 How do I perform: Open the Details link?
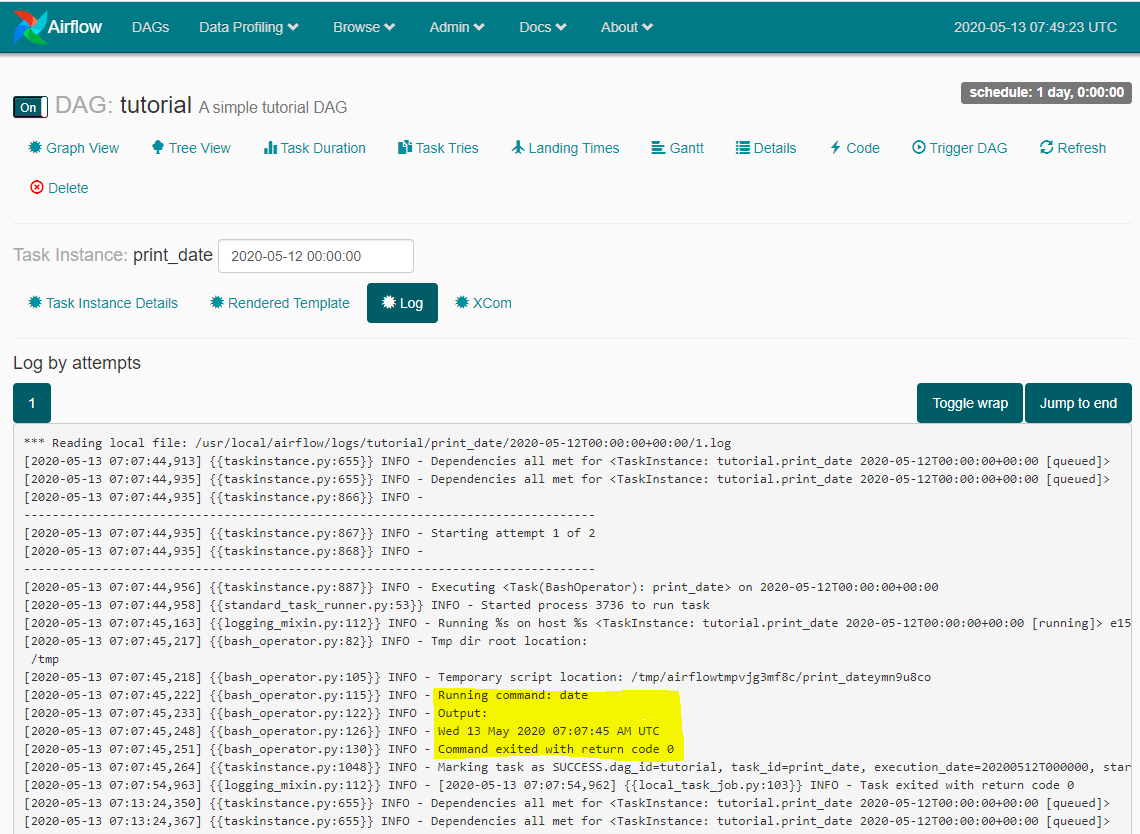point(766,148)
